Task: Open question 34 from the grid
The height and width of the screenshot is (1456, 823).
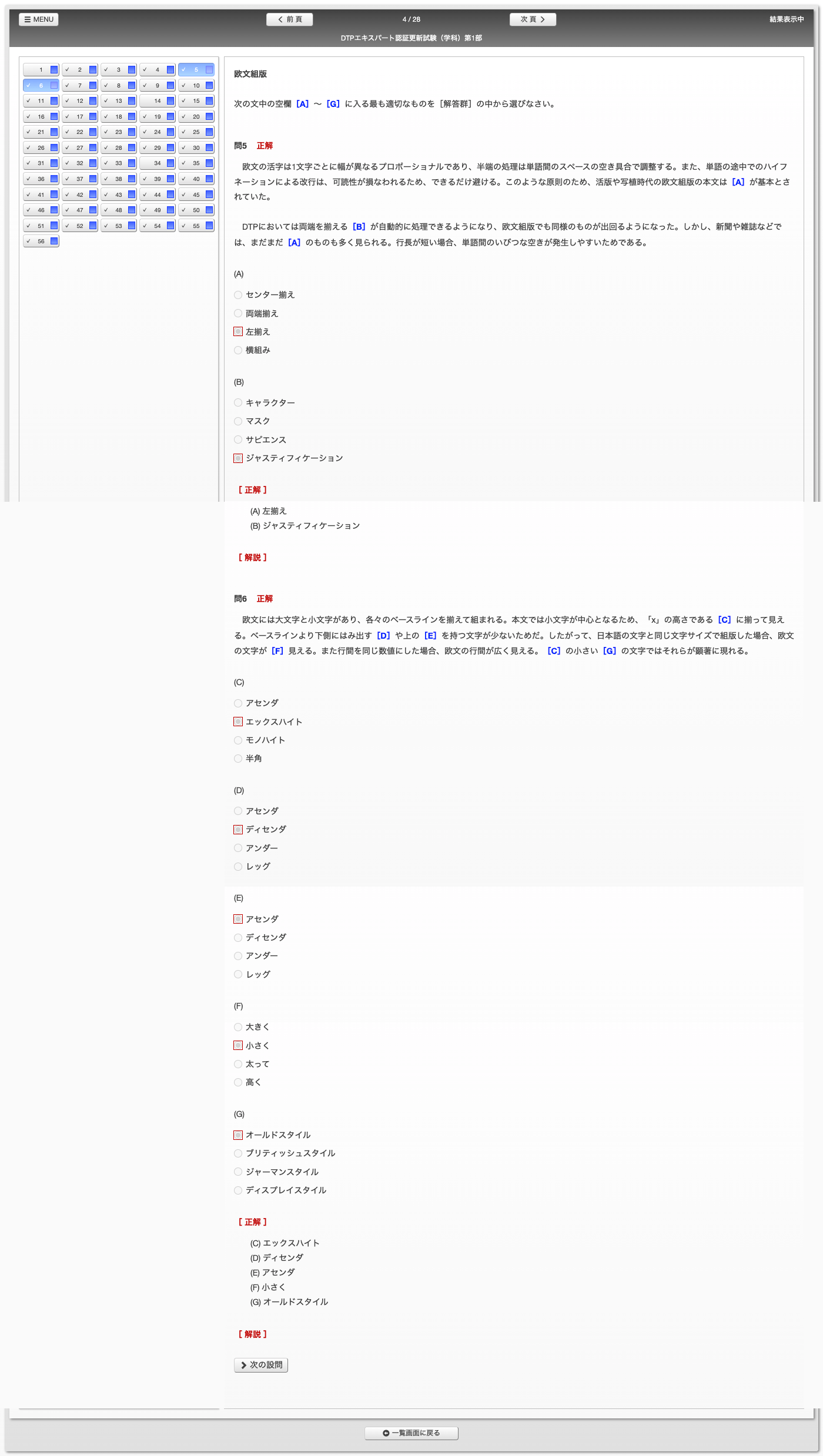Action: tap(158, 163)
